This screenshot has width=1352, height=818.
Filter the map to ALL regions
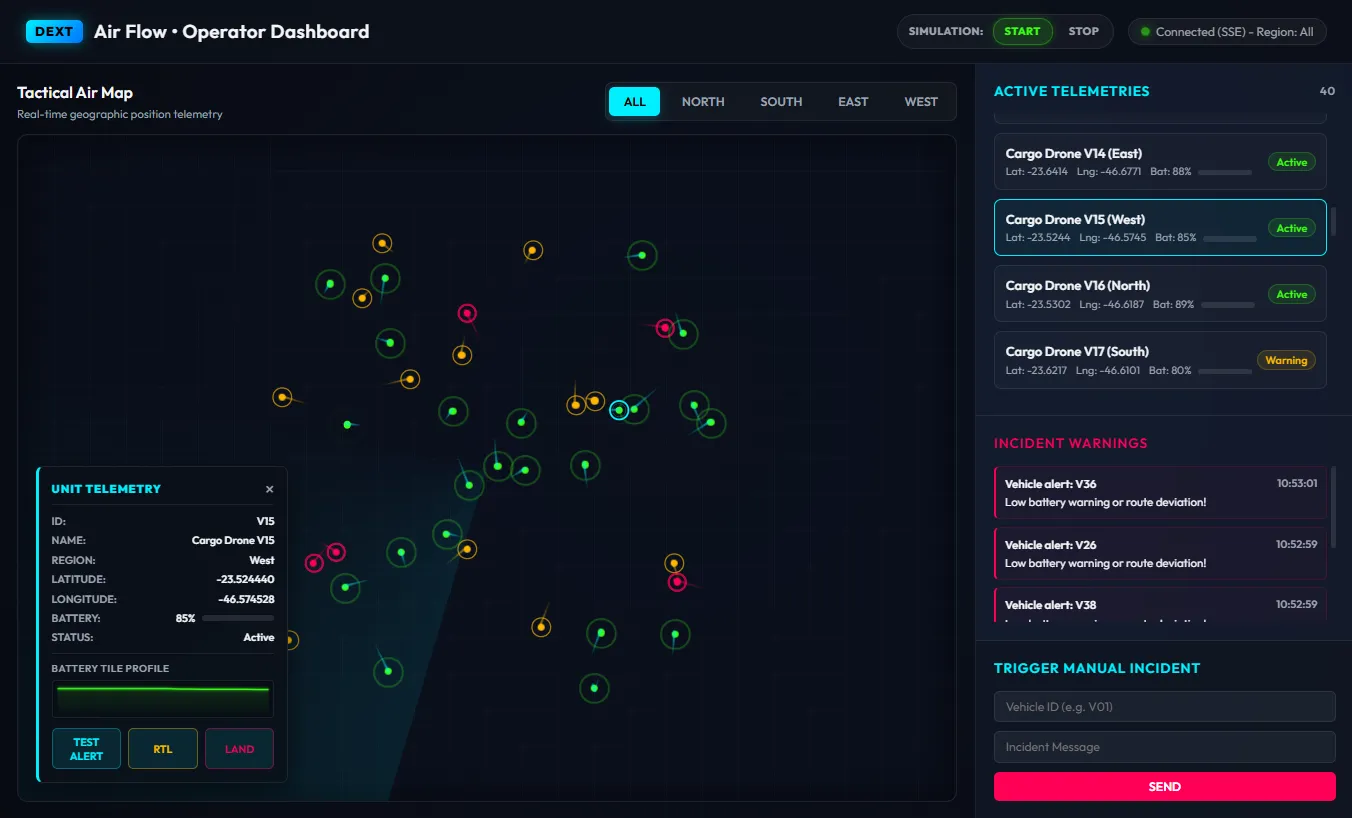[x=634, y=101]
